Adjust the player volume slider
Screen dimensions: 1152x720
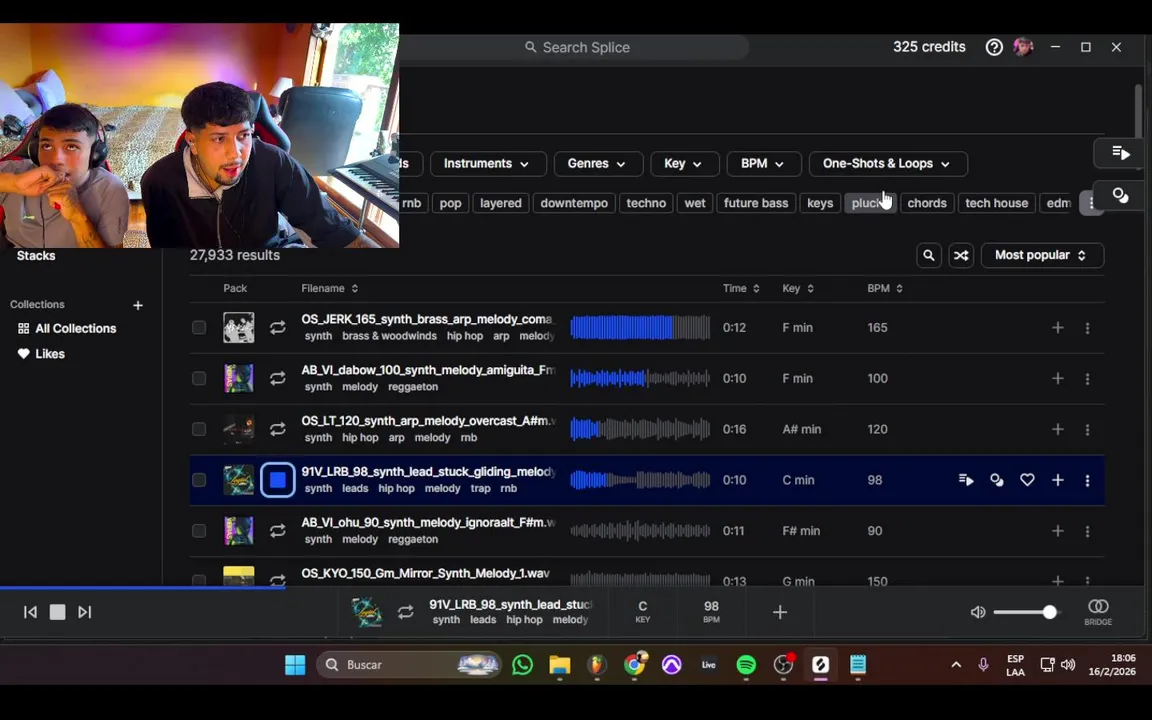(x=1025, y=612)
